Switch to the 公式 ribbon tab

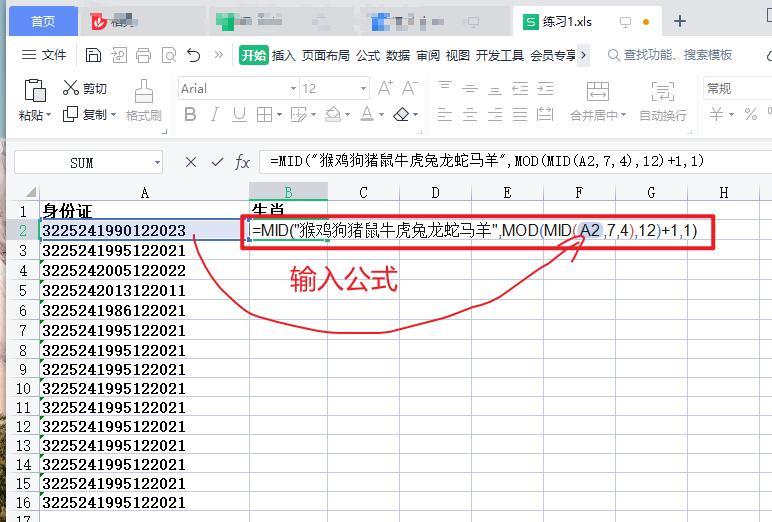[x=368, y=55]
